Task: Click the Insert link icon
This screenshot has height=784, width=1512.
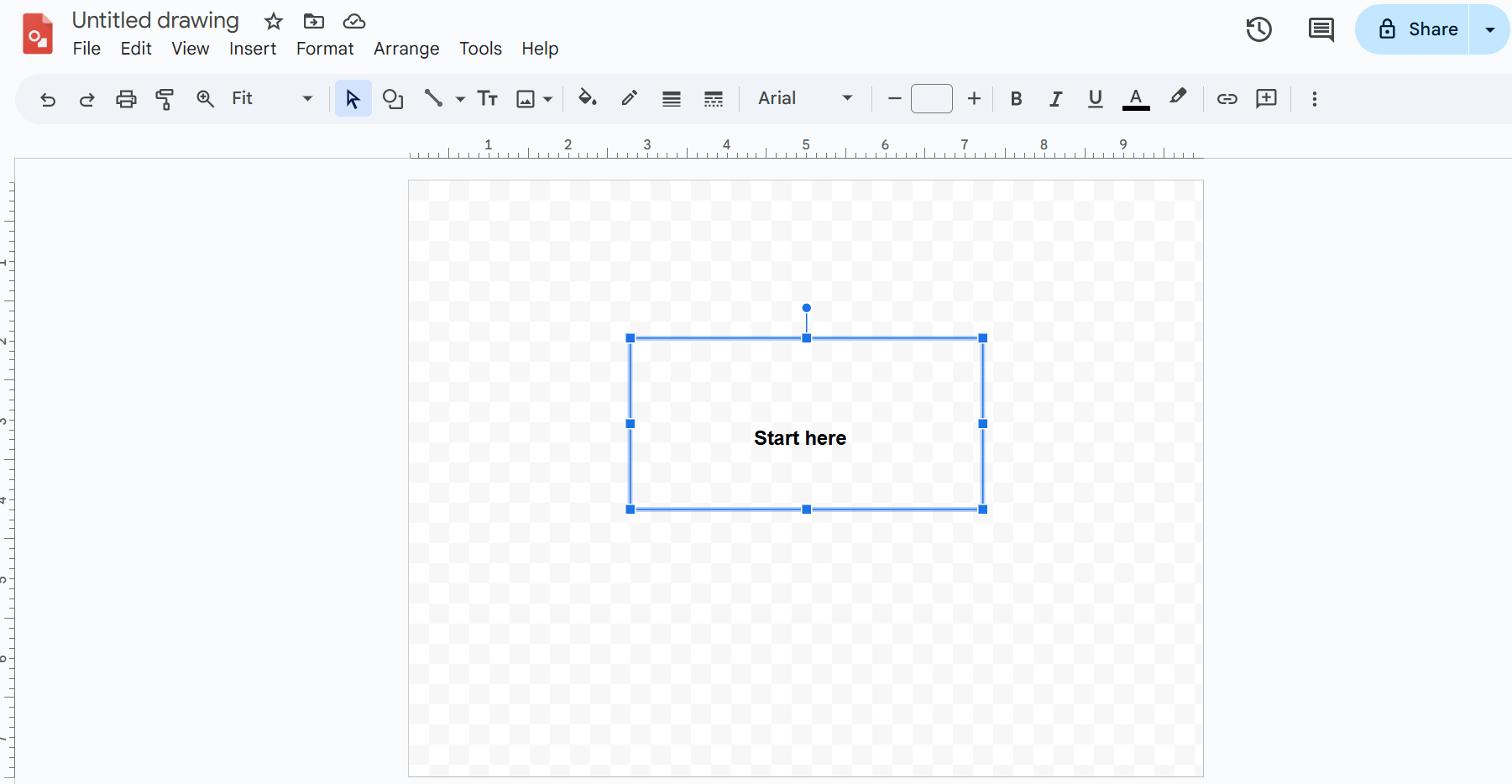Action: [1227, 99]
